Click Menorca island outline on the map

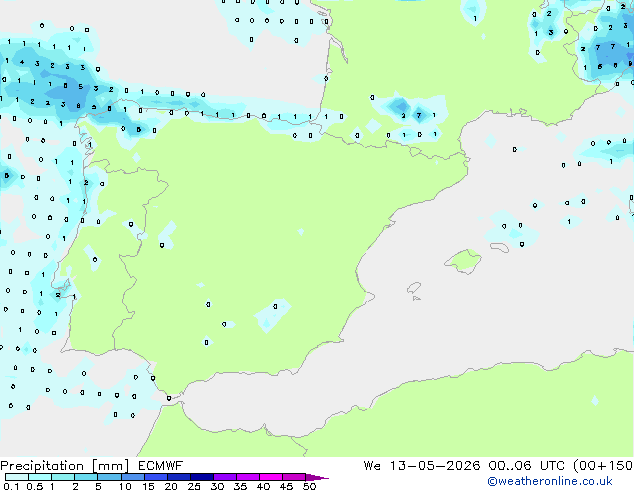[500, 247]
